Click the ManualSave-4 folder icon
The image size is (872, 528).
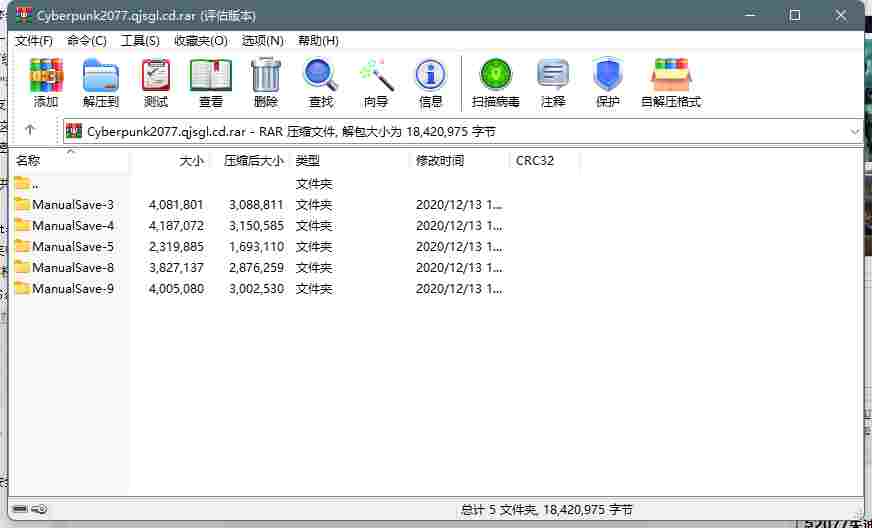pyautogui.click(x=22, y=225)
